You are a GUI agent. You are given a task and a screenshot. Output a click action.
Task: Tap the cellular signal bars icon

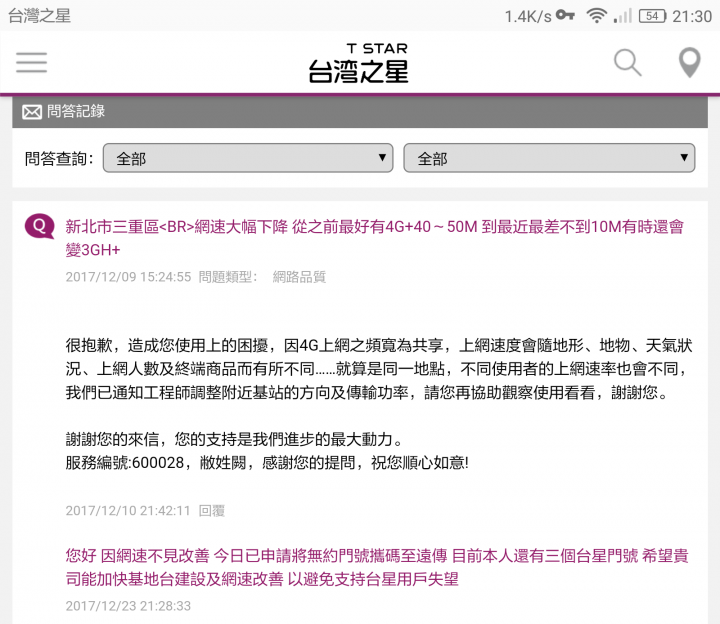(623, 16)
